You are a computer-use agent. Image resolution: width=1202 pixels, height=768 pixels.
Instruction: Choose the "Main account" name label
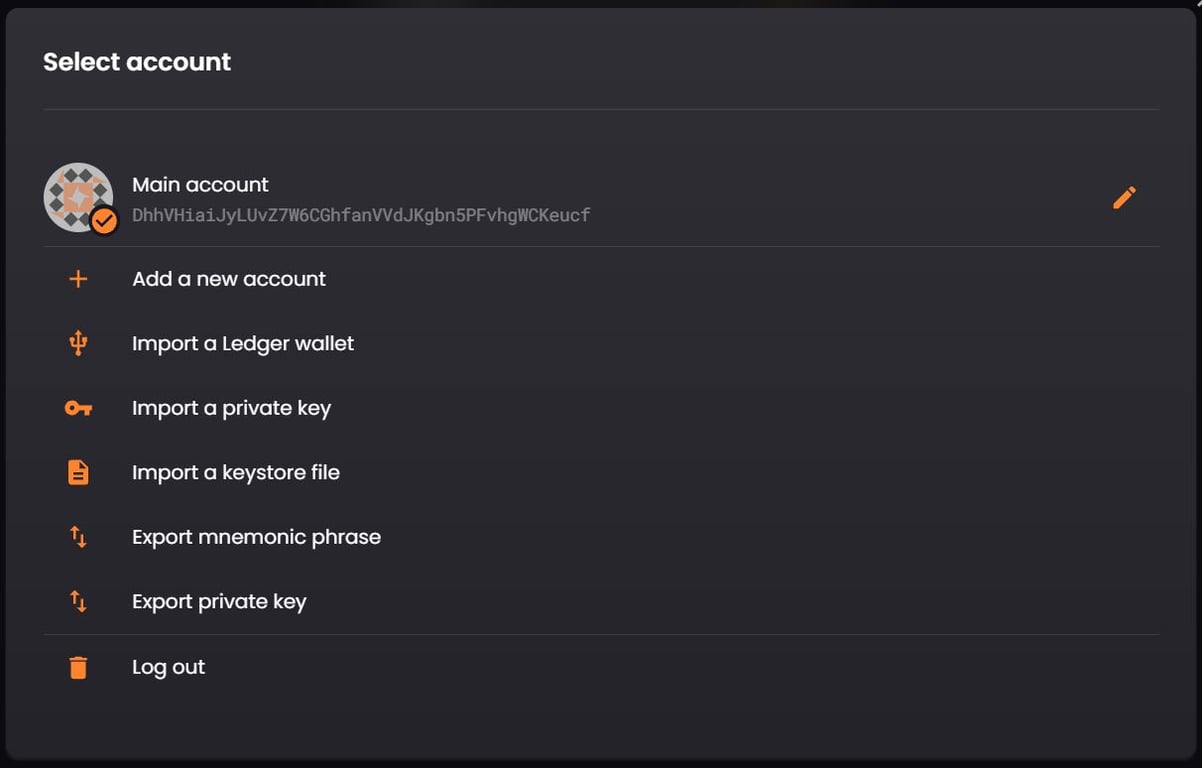click(200, 185)
